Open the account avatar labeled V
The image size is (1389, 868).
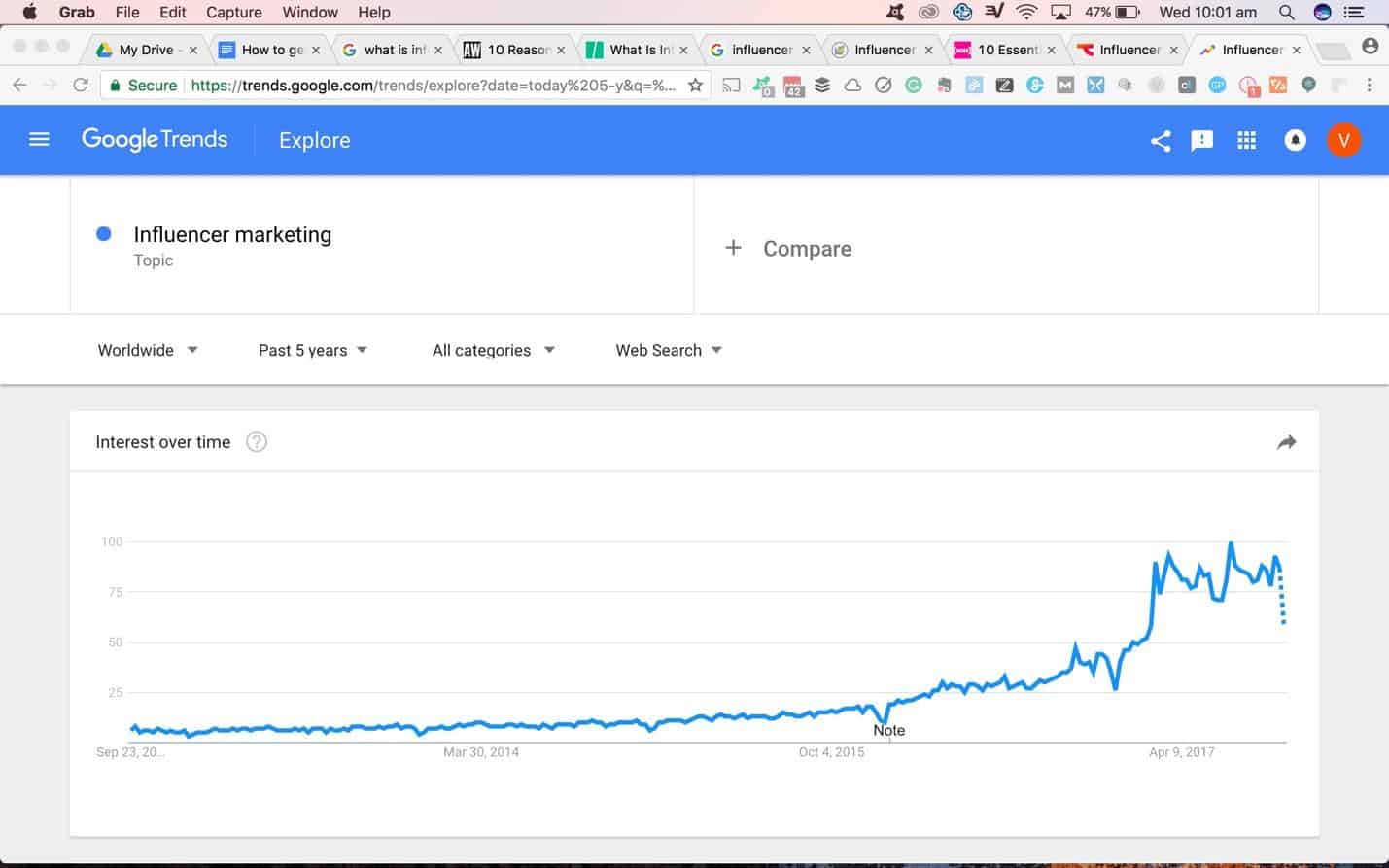pos(1344,141)
